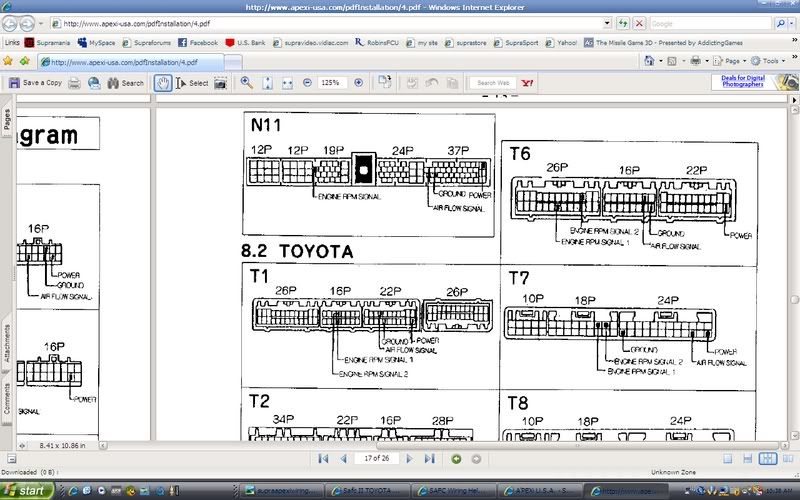Viewport: 800px width, 500px height.
Task: Click the Windows Start button
Action: click(x=28, y=491)
